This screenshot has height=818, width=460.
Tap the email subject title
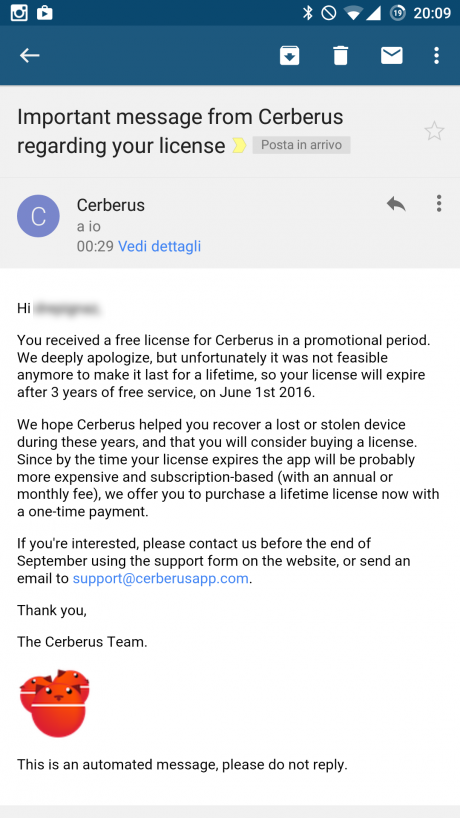click(x=180, y=131)
